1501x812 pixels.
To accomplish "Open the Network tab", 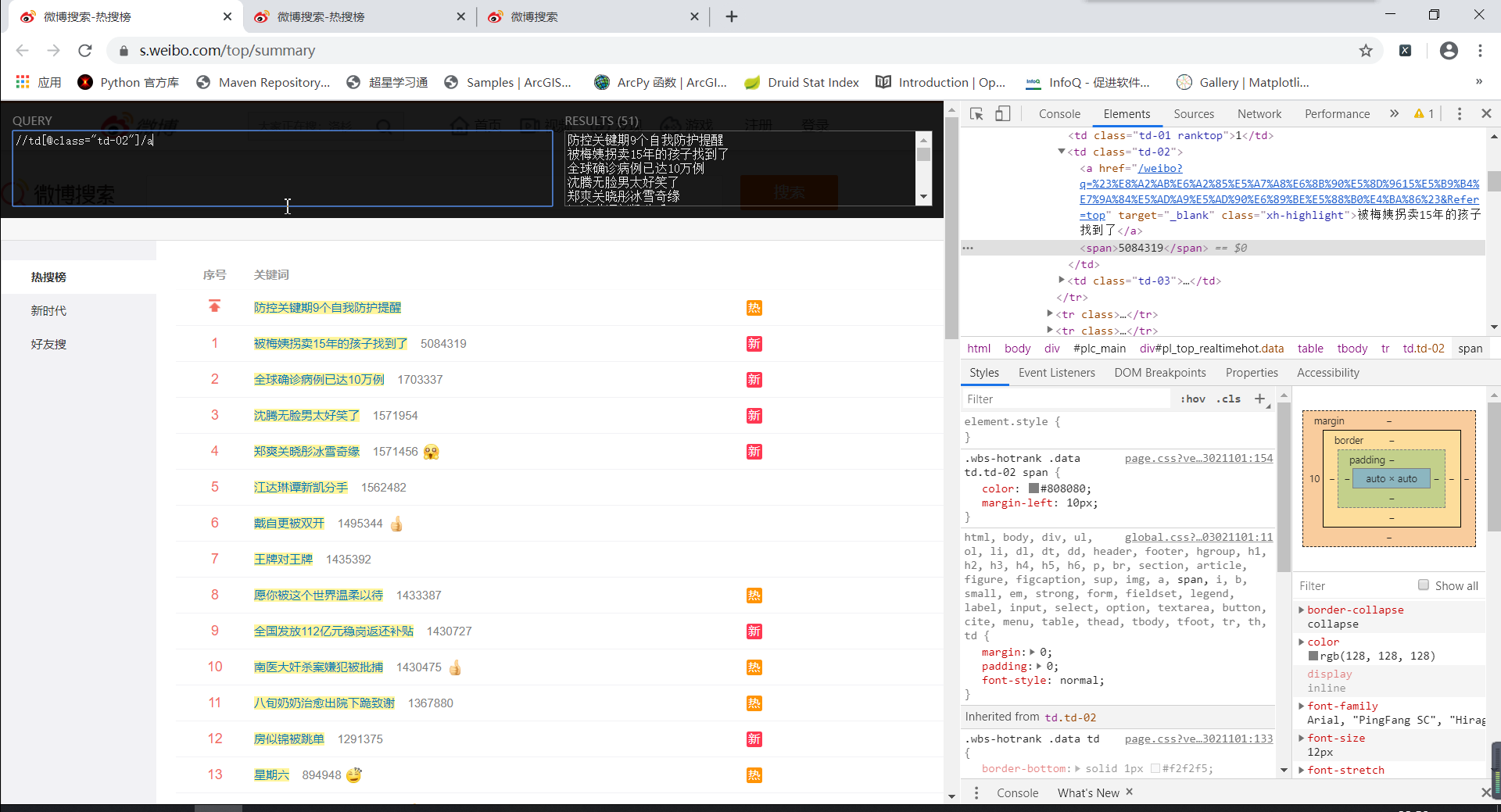I will coord(1259,114).
